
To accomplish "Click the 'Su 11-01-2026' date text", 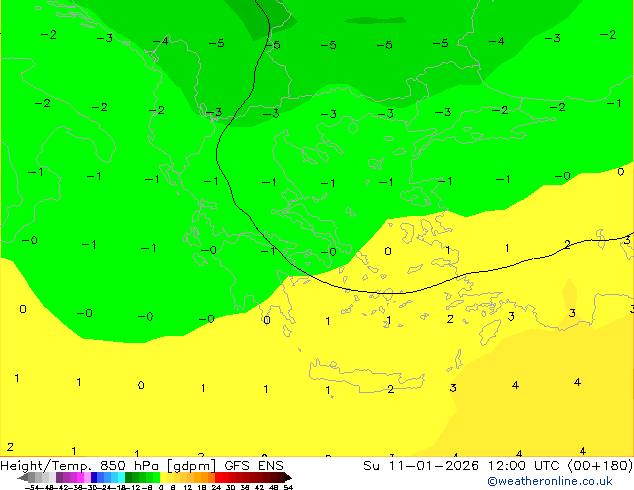I will point(421,466).
